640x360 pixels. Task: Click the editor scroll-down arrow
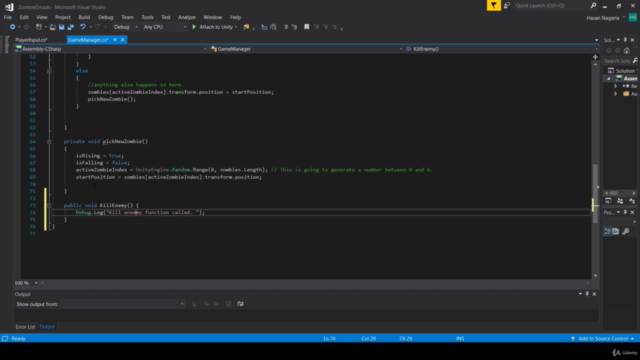point(595,276)
